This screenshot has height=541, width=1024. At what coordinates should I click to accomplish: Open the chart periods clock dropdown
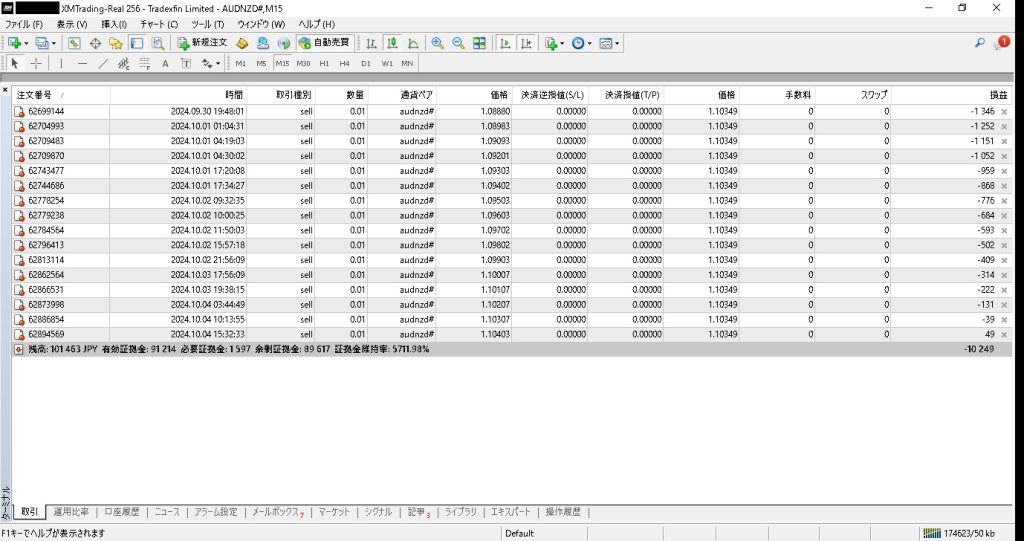(589, 43)
